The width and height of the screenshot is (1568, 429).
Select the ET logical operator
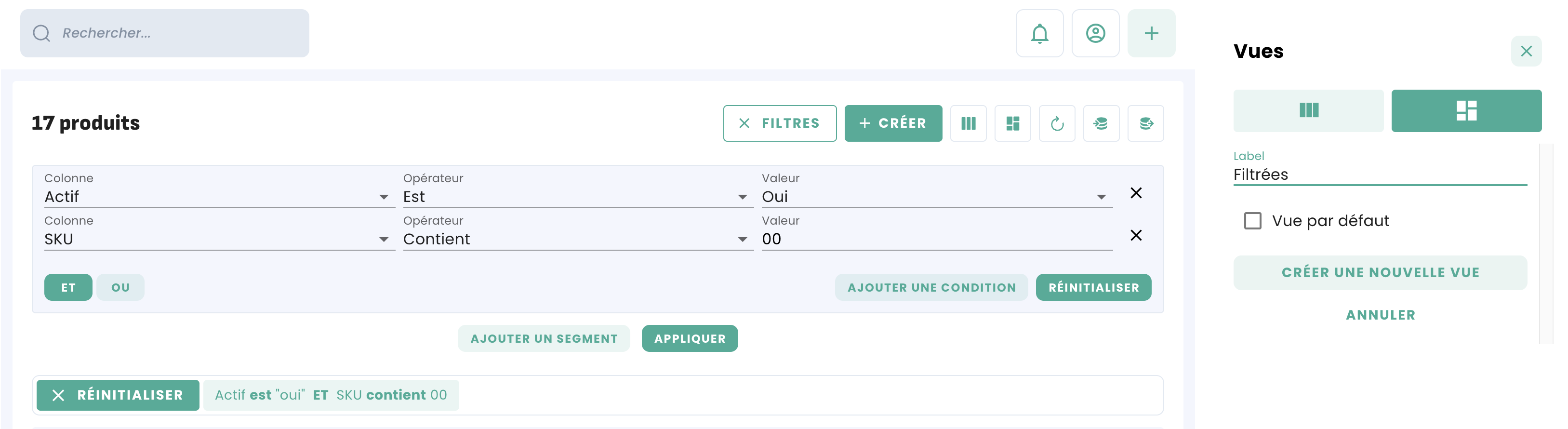tap(68, 287)
